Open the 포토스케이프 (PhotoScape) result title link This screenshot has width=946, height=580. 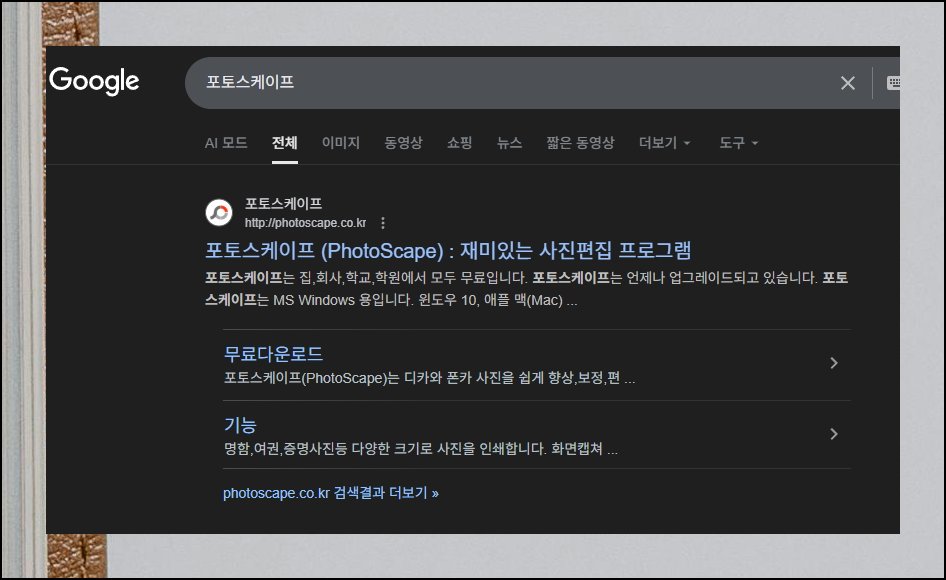[448, 250]
